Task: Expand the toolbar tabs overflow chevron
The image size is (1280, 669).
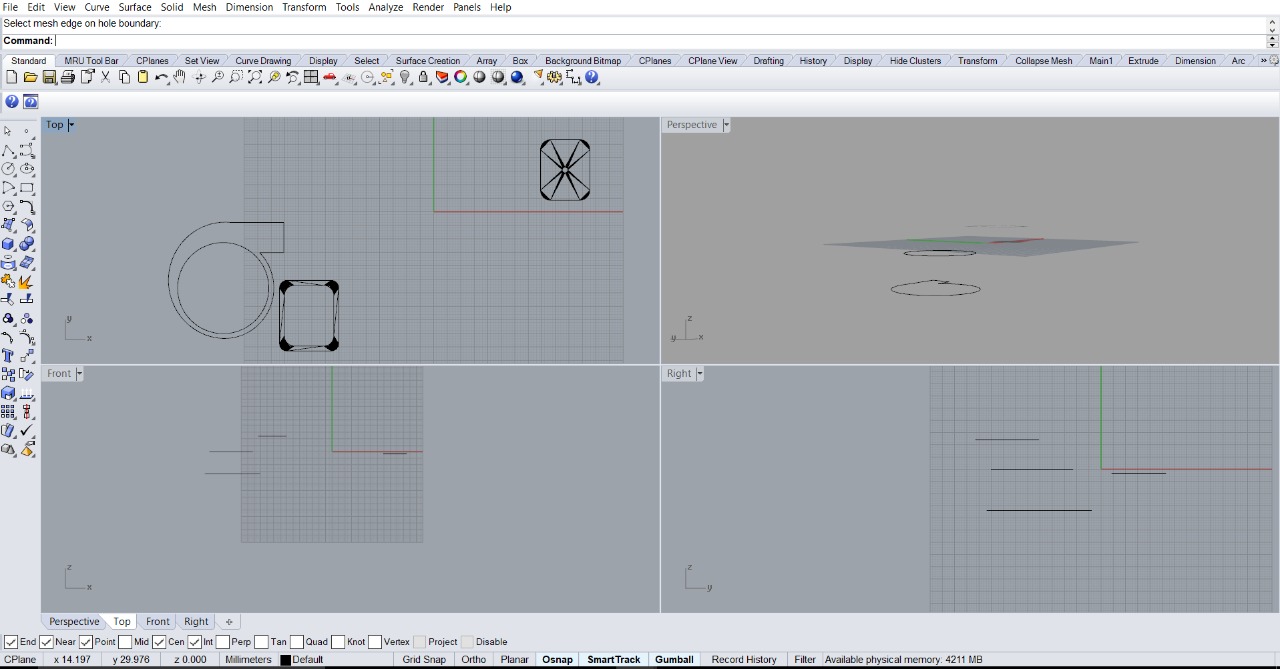Action: (1264, 61)
